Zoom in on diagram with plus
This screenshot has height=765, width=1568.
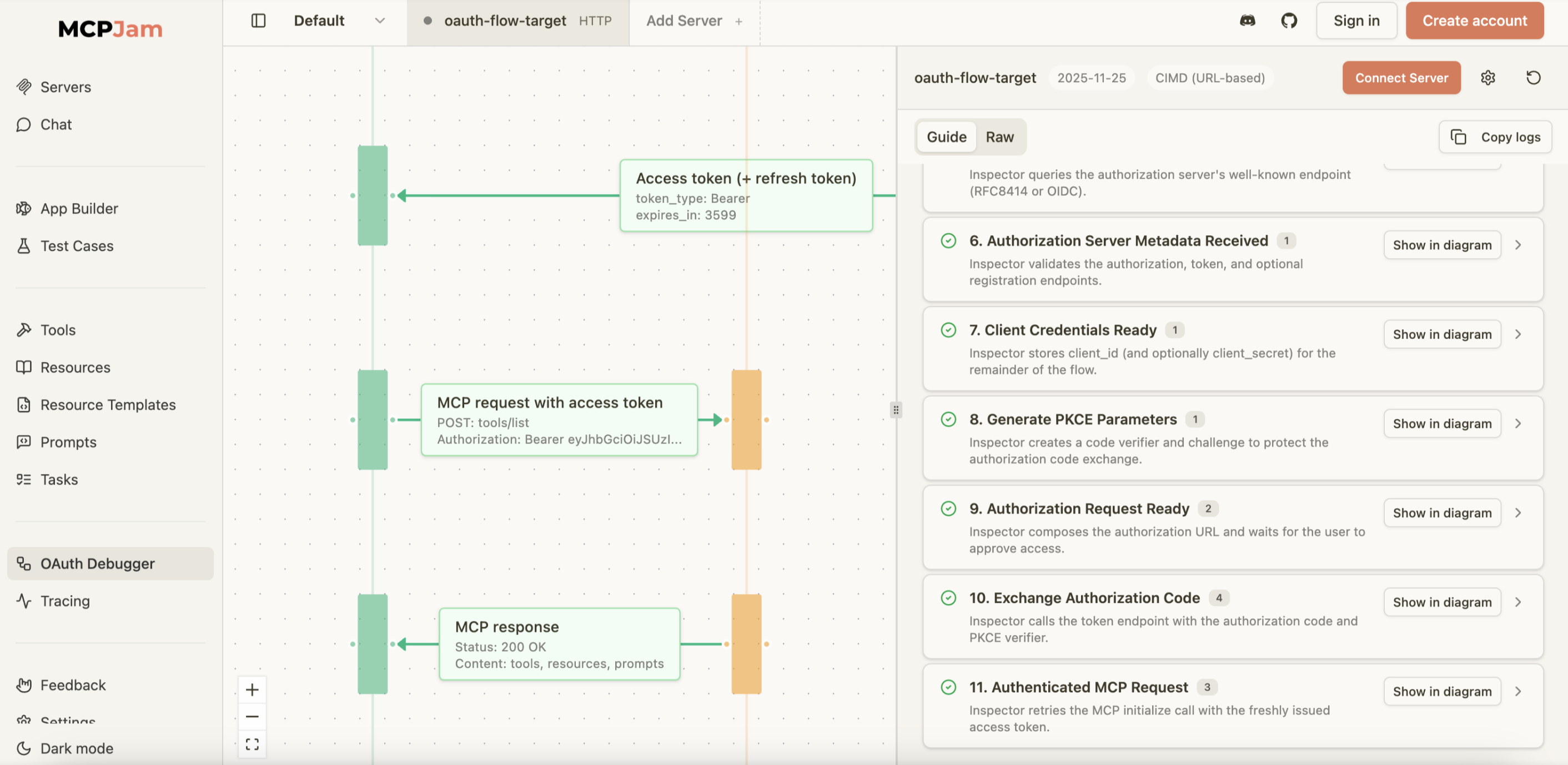pos(252,689)
